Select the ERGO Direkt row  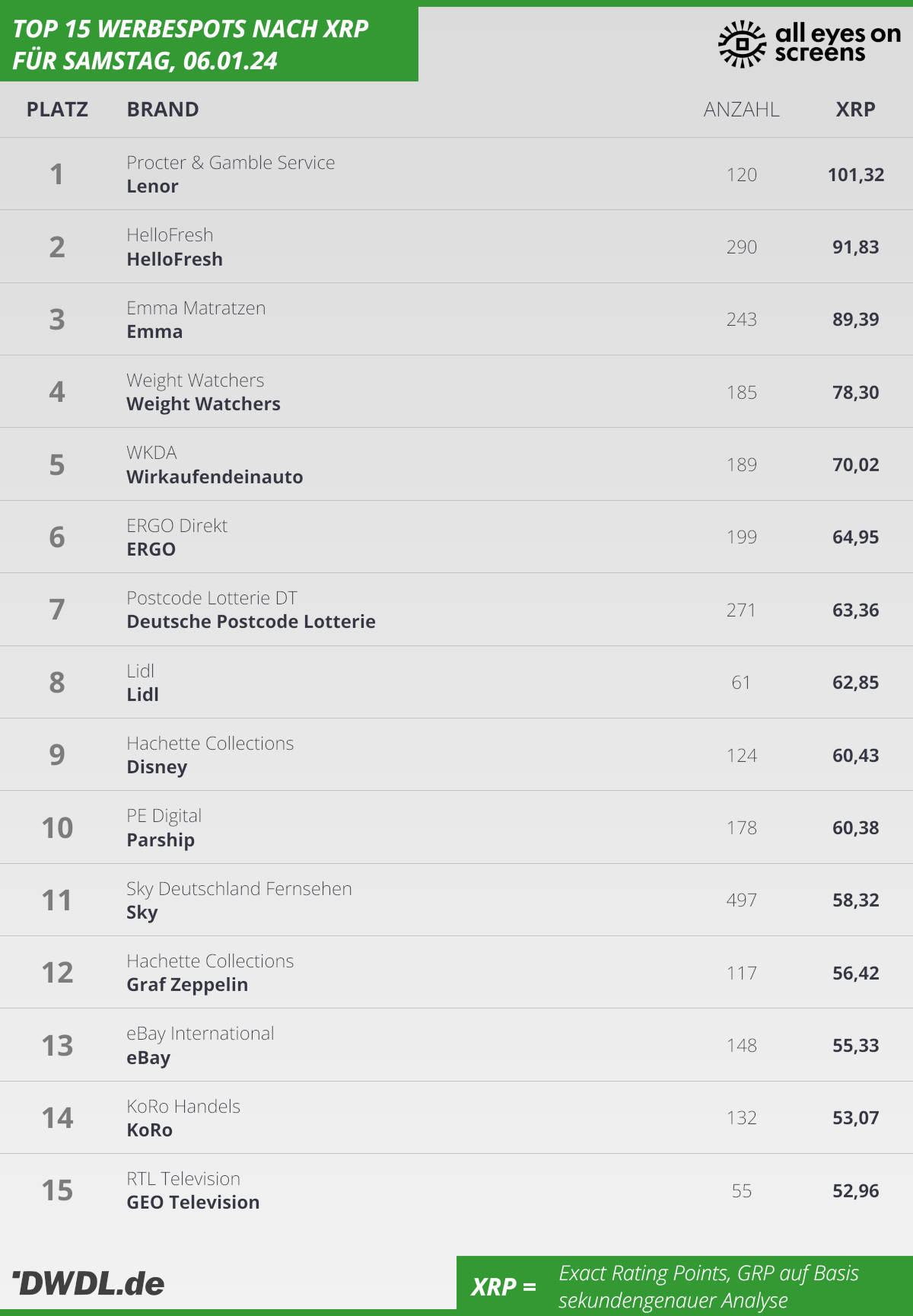pos(456,537)
